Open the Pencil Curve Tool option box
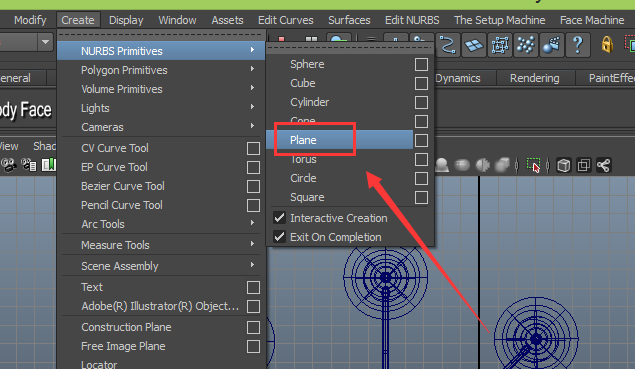The width and height of the screenshot is (635, 369). pyautogui.click(x=253, y=206)
